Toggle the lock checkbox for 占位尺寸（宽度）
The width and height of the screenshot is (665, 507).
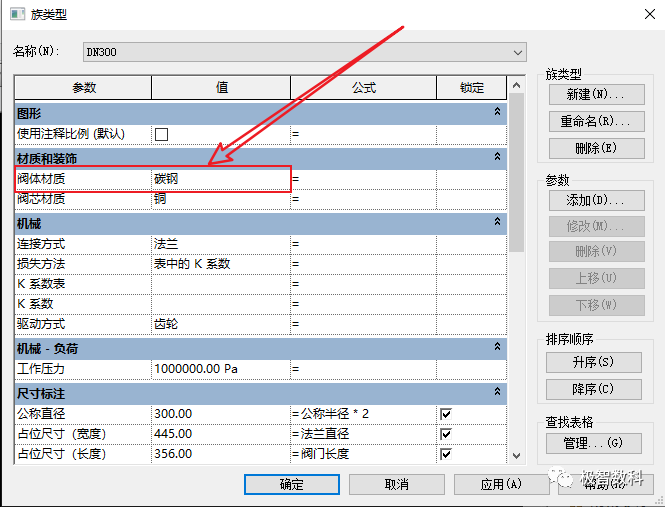(x=446, y=434)
